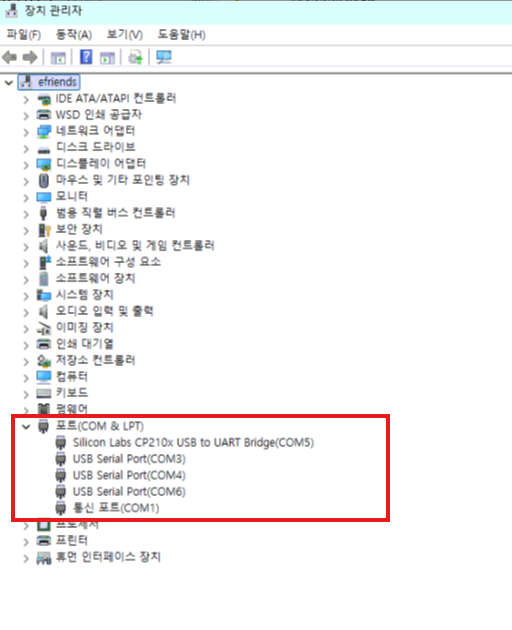Select USB Serial Port(COM3) entry
512x630 pixels.
click(129, 459)
